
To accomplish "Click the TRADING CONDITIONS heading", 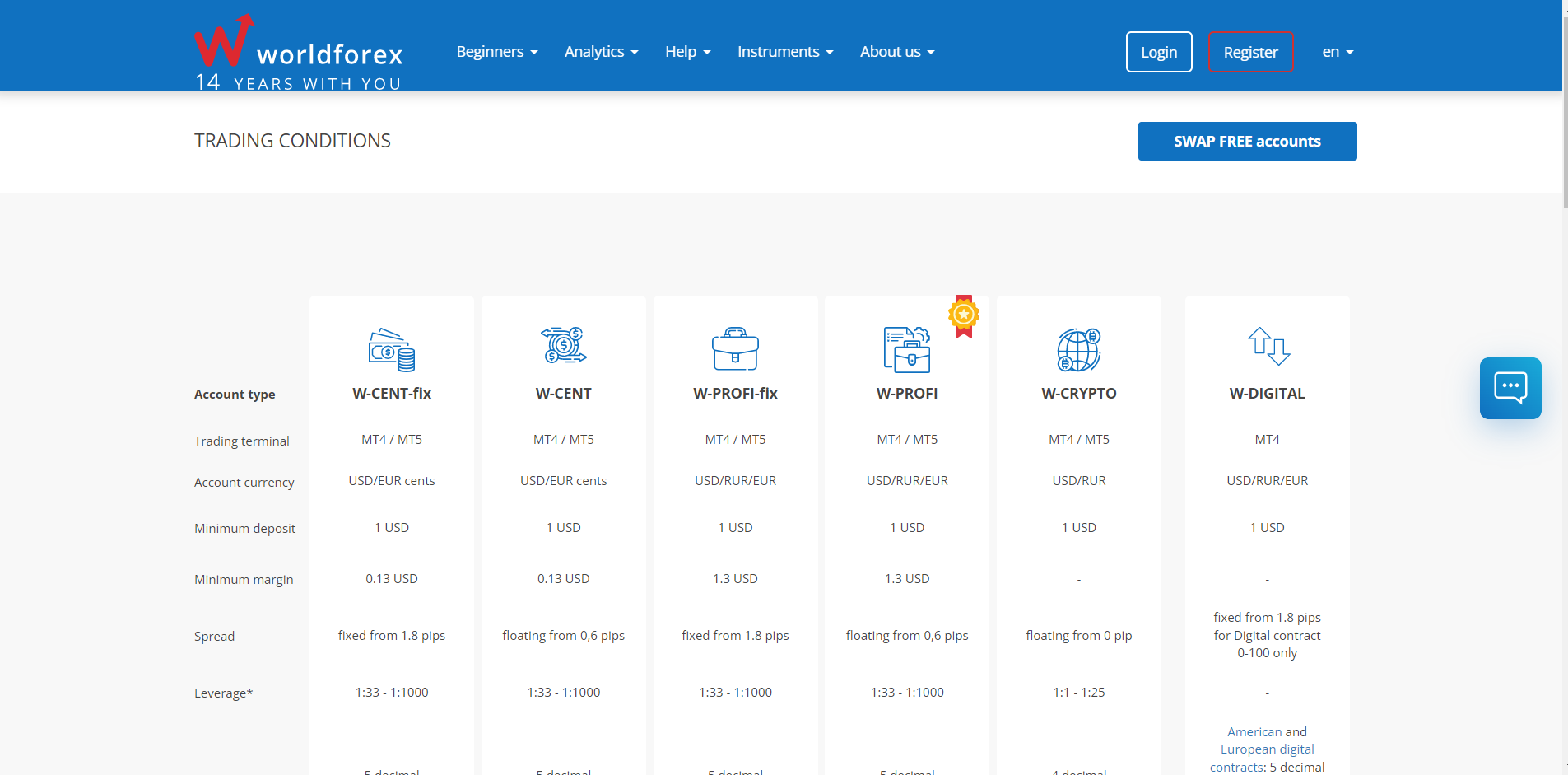I will point(292,141).
